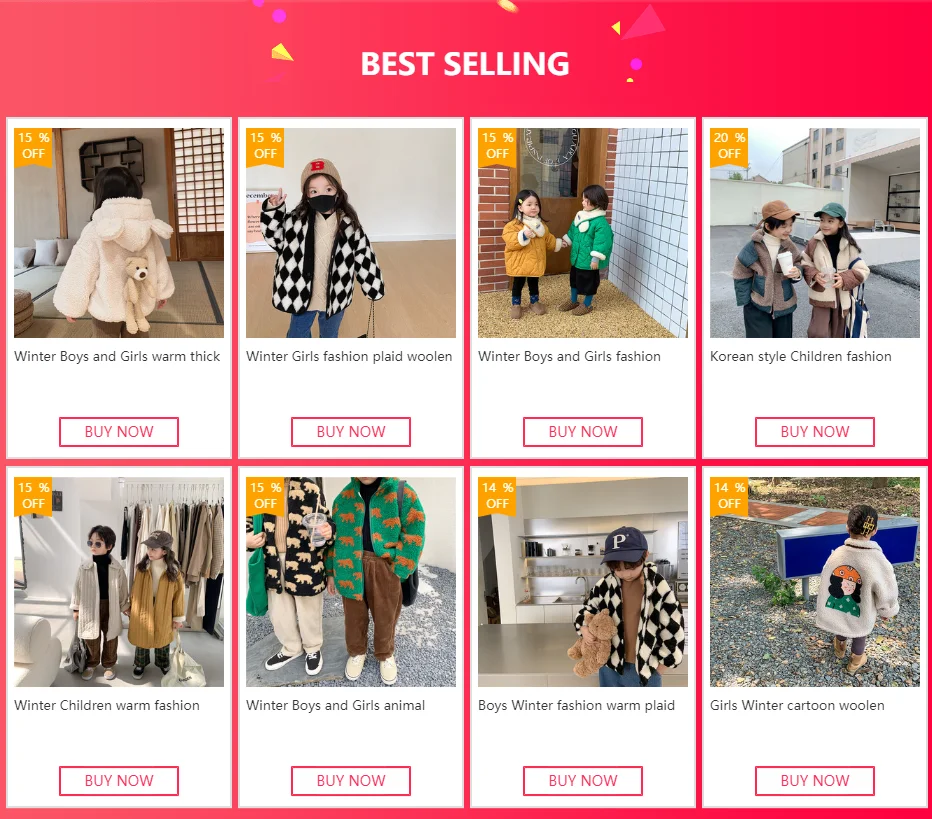Click BUY NOW for Winter Girls fashion plaid woolen
The width and height of the screenshot is (932, 819).
point(351,431)
